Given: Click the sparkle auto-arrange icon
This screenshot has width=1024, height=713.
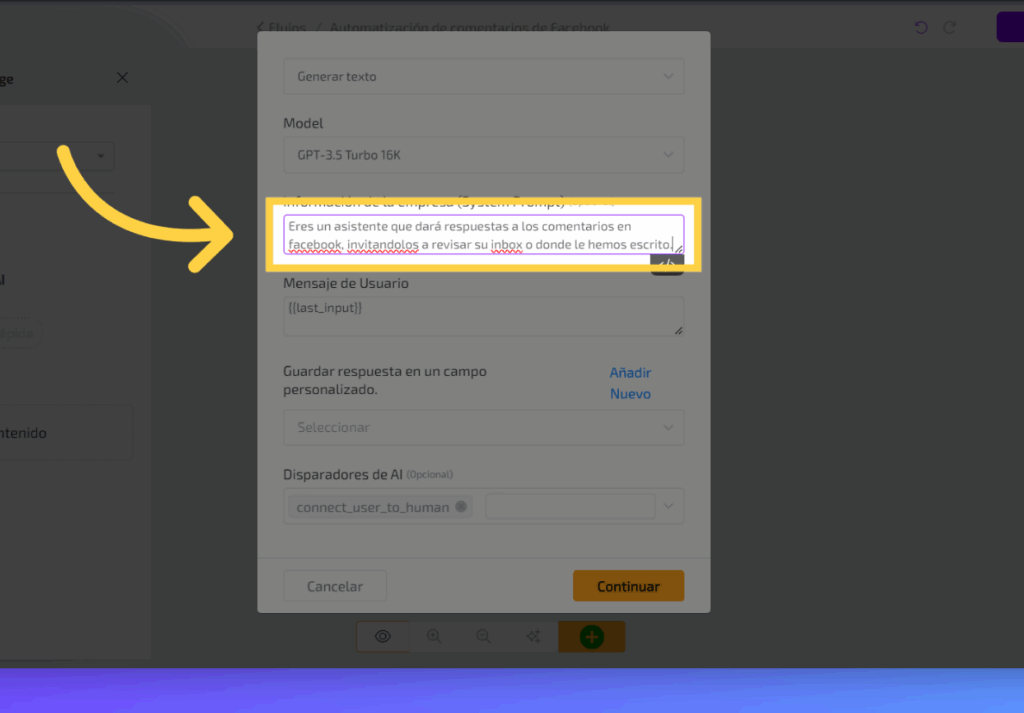Looking at the screenshot, I should tap(533, 636).
